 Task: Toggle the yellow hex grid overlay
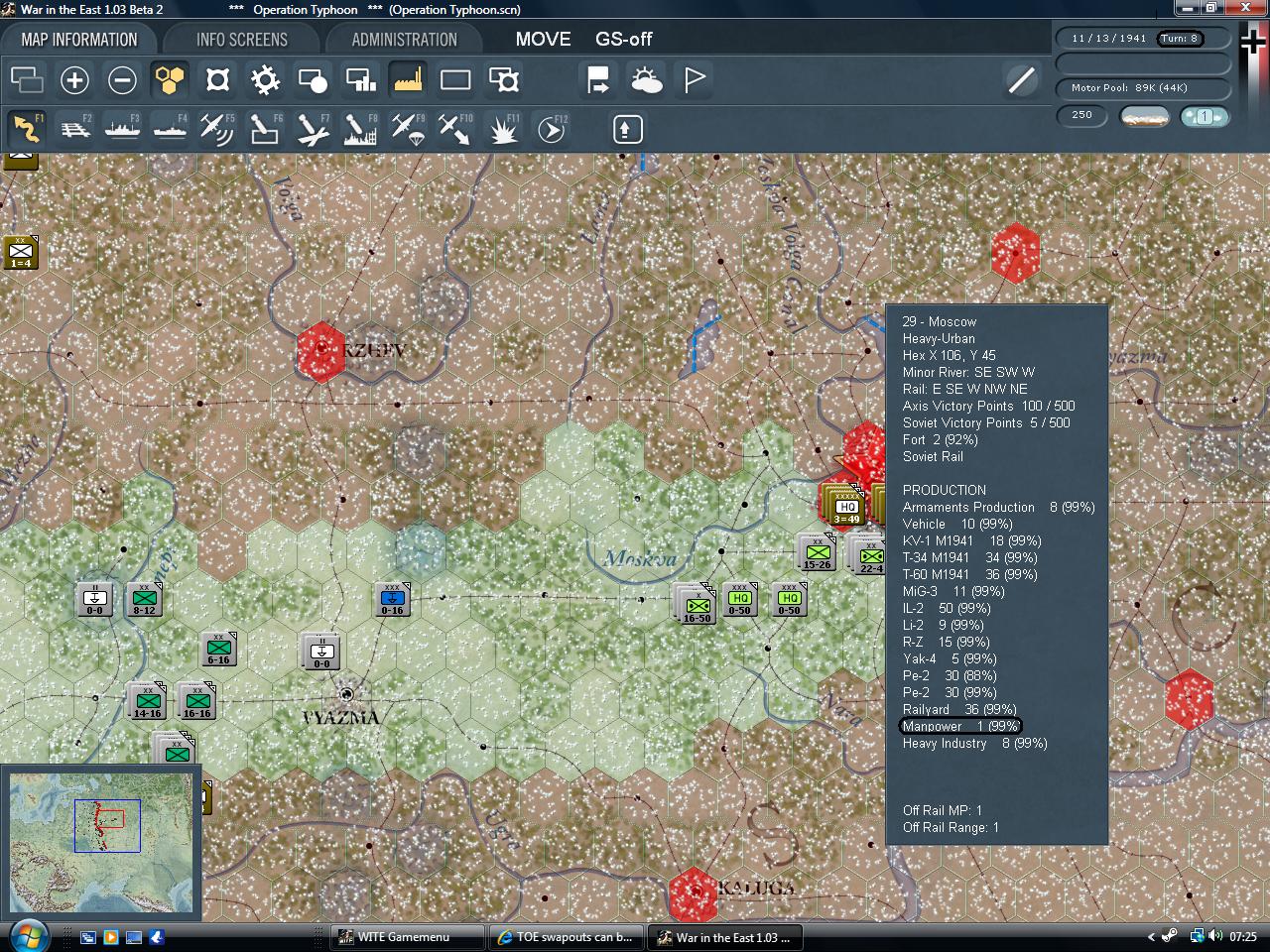point(170,79)
